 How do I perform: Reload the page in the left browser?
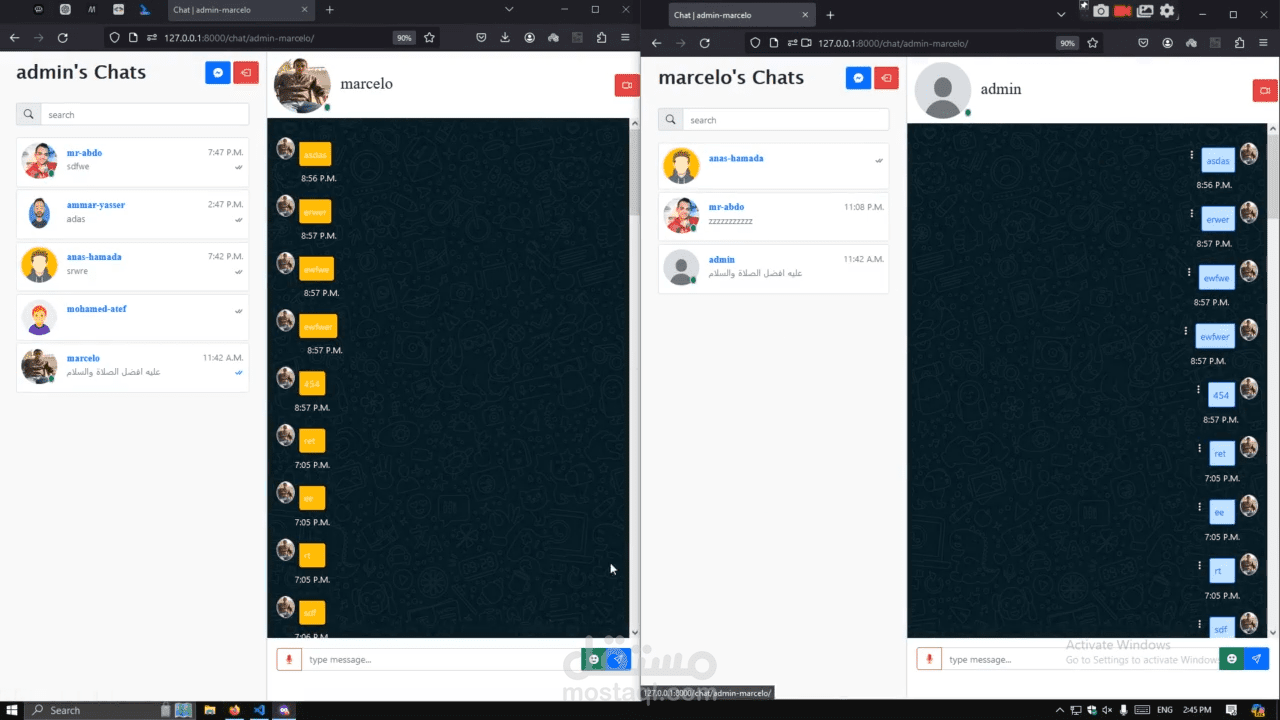pyautogui.click(x=62, y=37)
